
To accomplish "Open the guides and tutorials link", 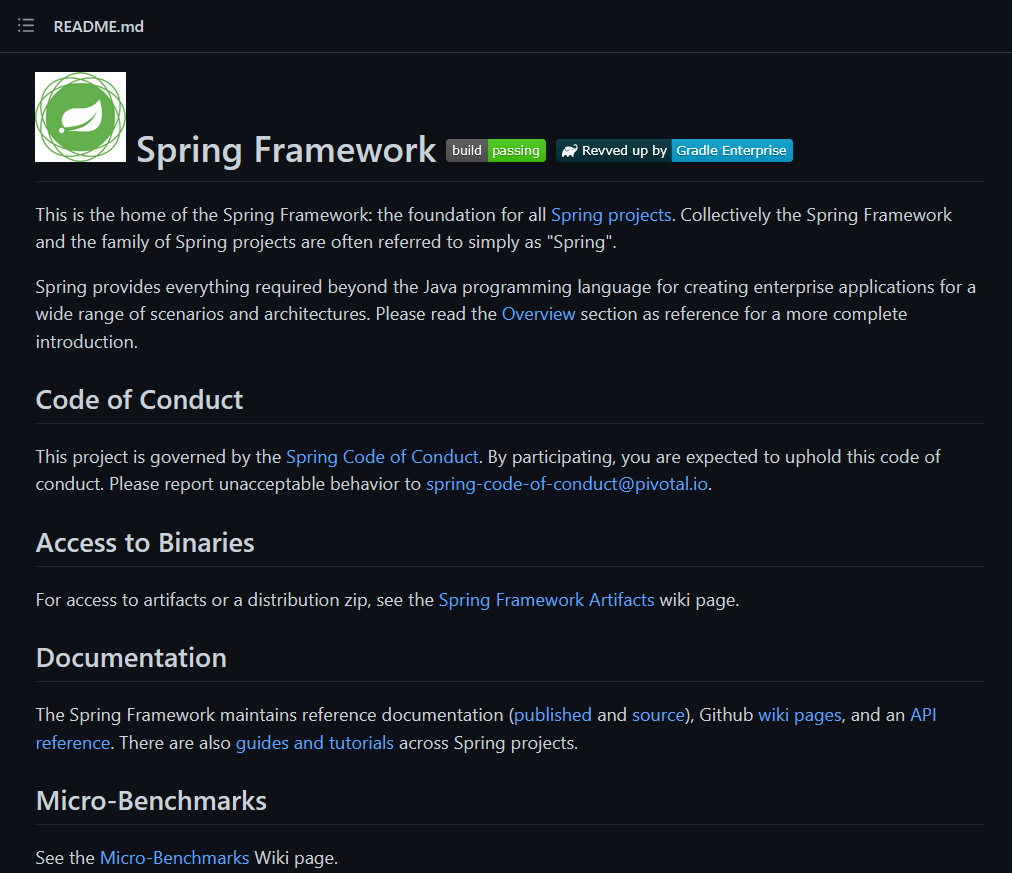I will 314,743.
